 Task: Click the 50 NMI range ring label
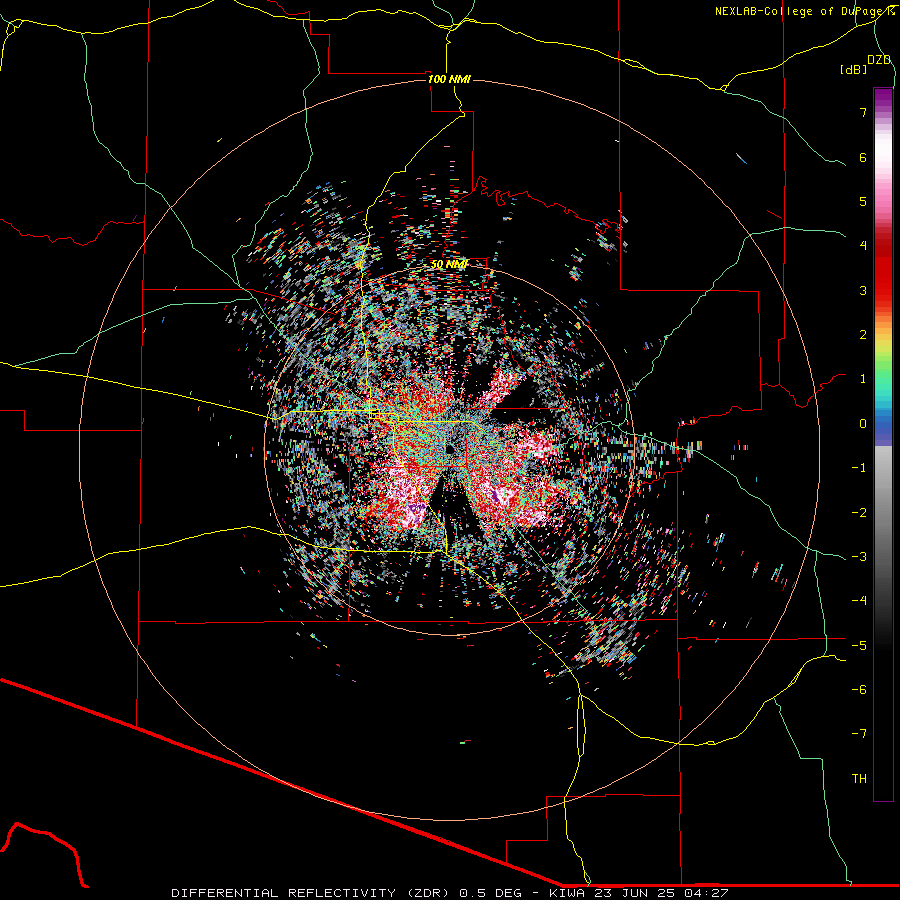(449, 264)
